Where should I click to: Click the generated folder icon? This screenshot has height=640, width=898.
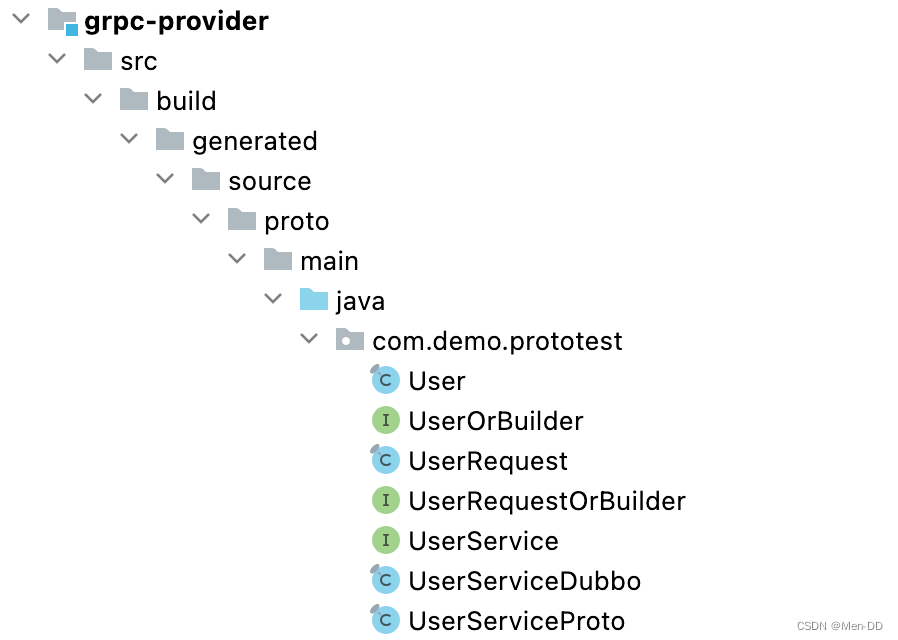tap(170, 140)
